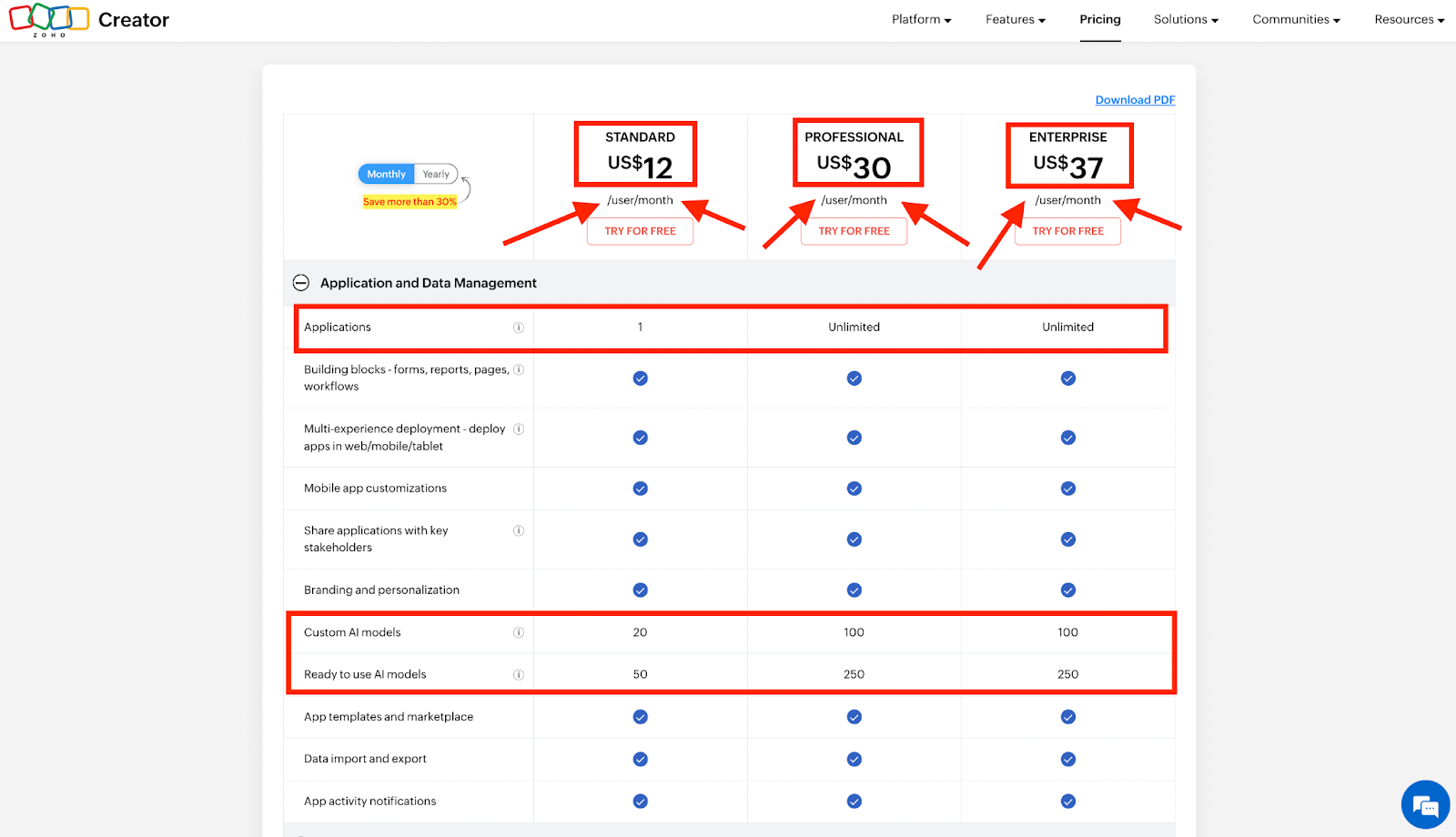
Task: Click Enterprise checkmark for Data import and export
Action: (1068, 760)
